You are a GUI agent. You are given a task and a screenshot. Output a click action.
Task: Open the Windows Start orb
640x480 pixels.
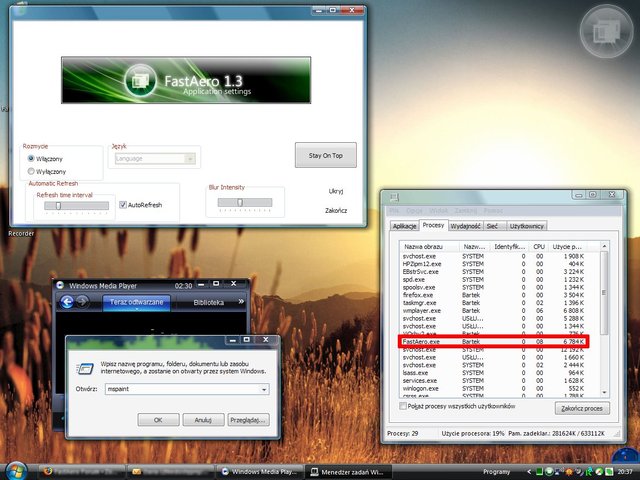pyautogui.click(x=16, y=471)
